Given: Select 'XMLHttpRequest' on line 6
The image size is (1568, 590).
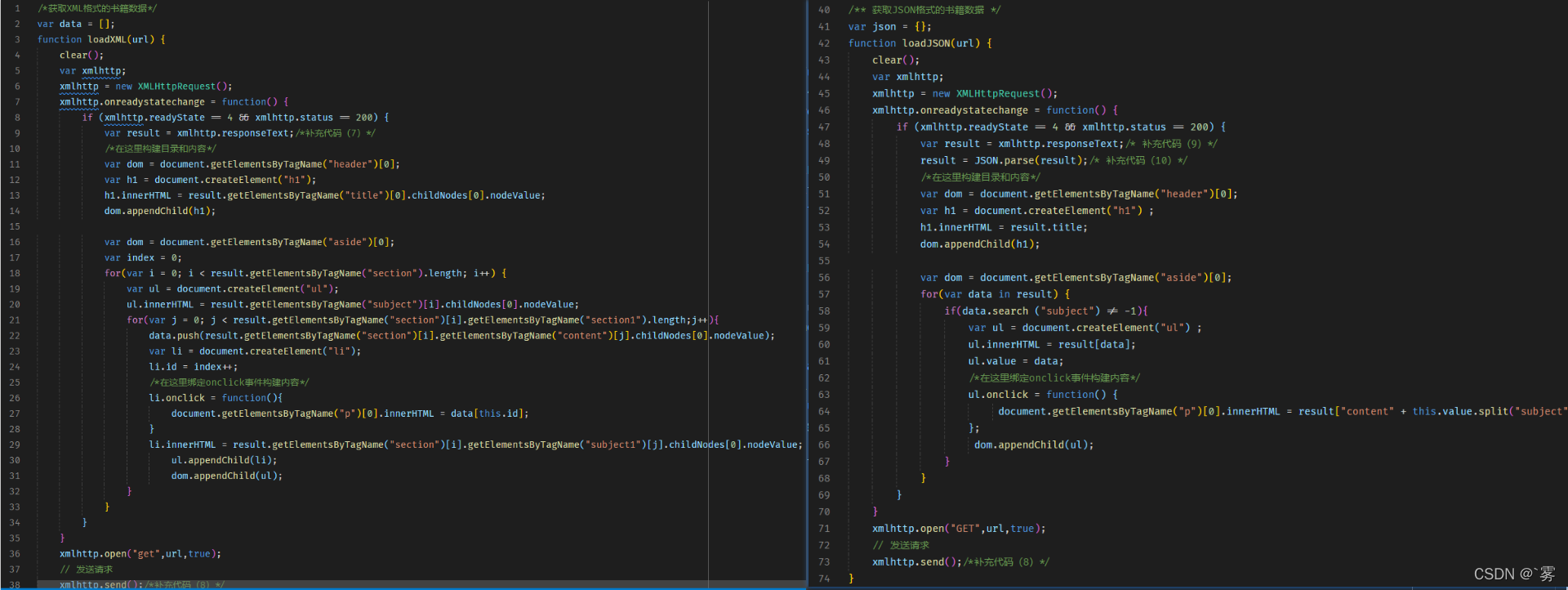Looking at the screenshot, I should (x=176, y=86).
